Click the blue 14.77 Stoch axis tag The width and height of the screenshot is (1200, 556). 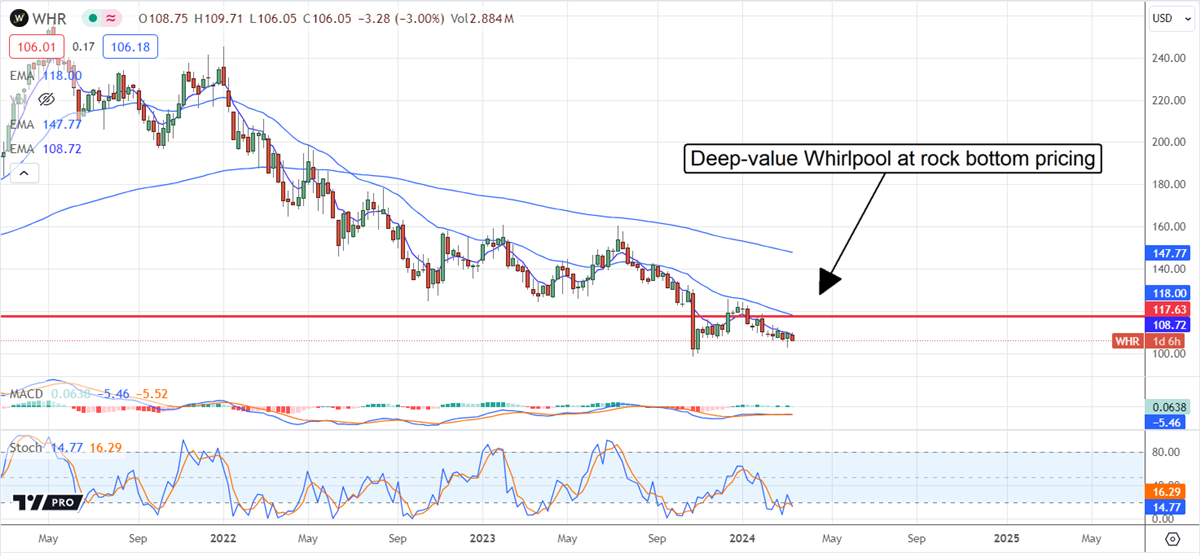click(x=1165, y=508)
